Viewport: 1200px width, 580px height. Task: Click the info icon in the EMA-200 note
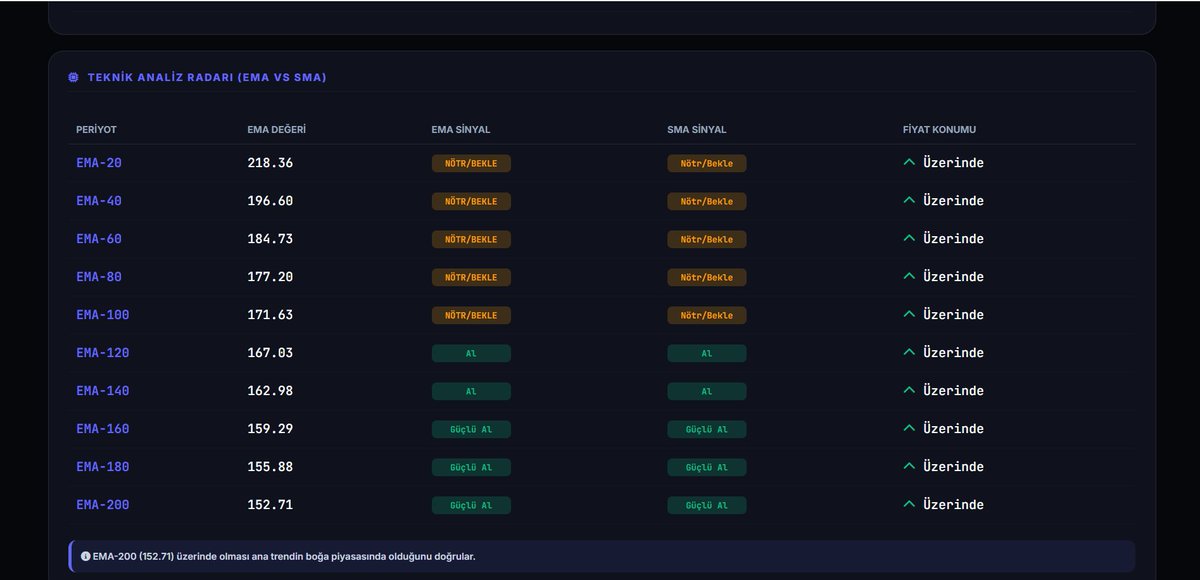[86, 556]
